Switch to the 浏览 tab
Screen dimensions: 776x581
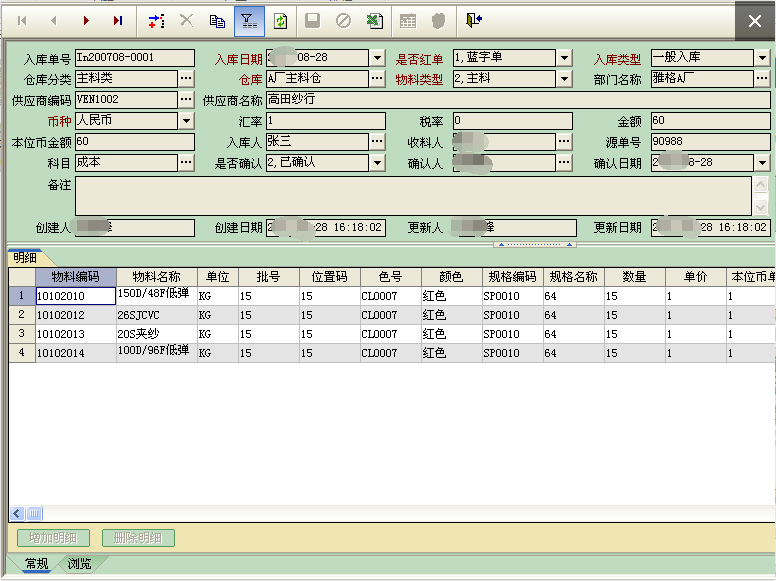coord(79,564)
